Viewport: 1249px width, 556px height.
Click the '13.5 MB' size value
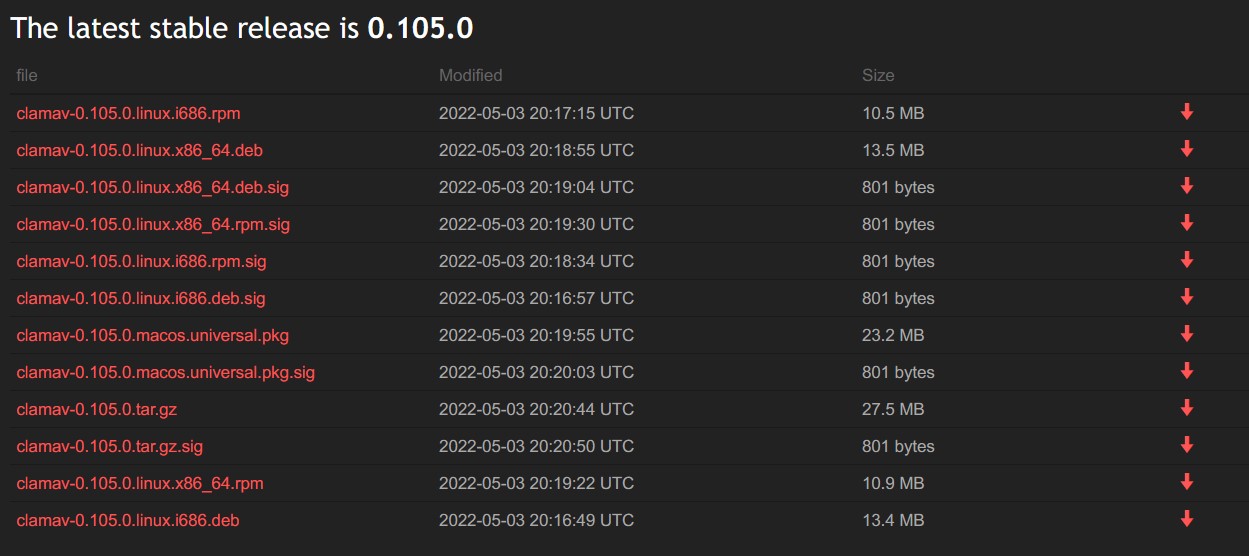[893, 150]
